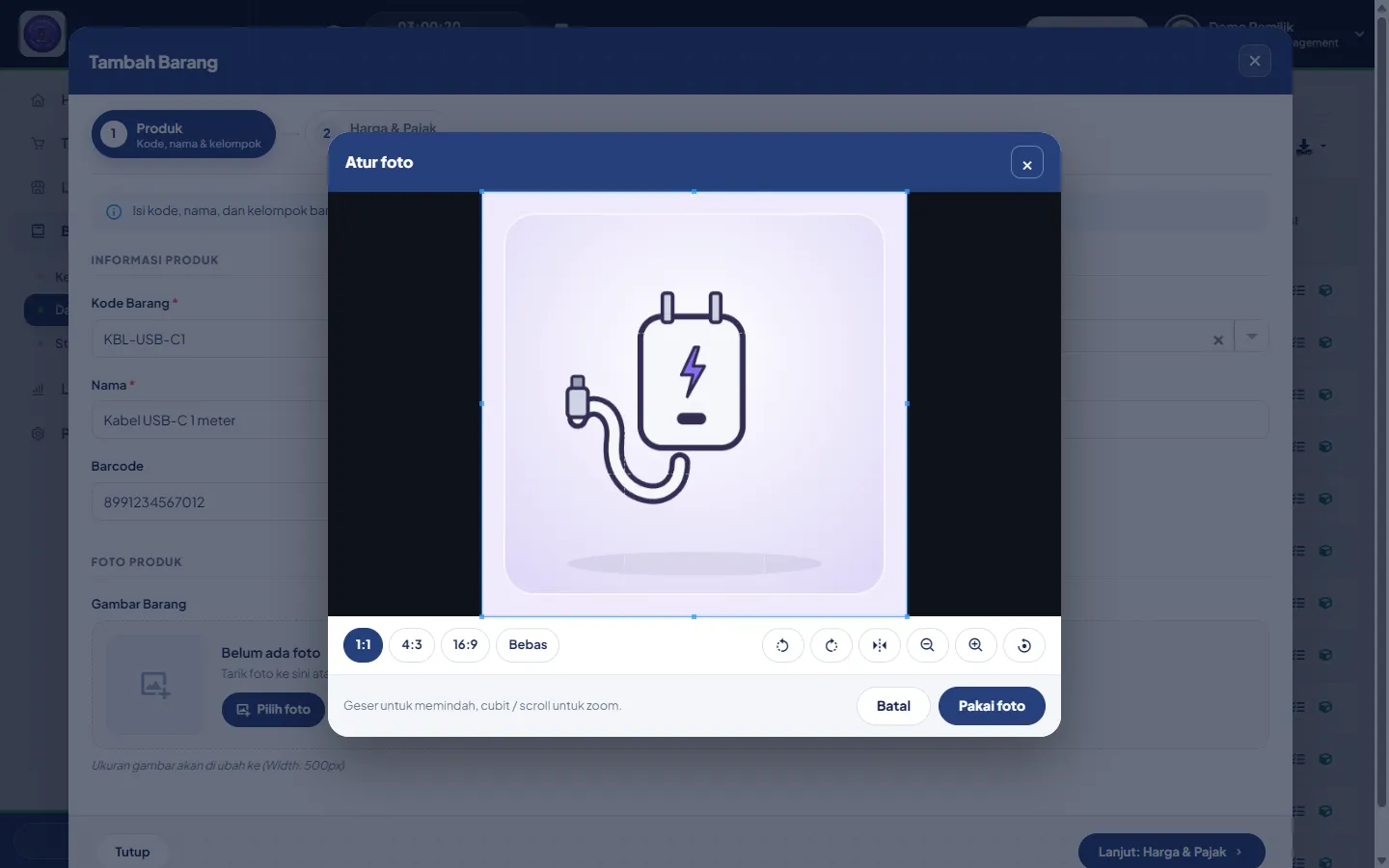Select the Bebas free crop ratio
Image resolution: width=1389 pixels, height=868 pixels.
pyautogui.click(x=528, y=645)
